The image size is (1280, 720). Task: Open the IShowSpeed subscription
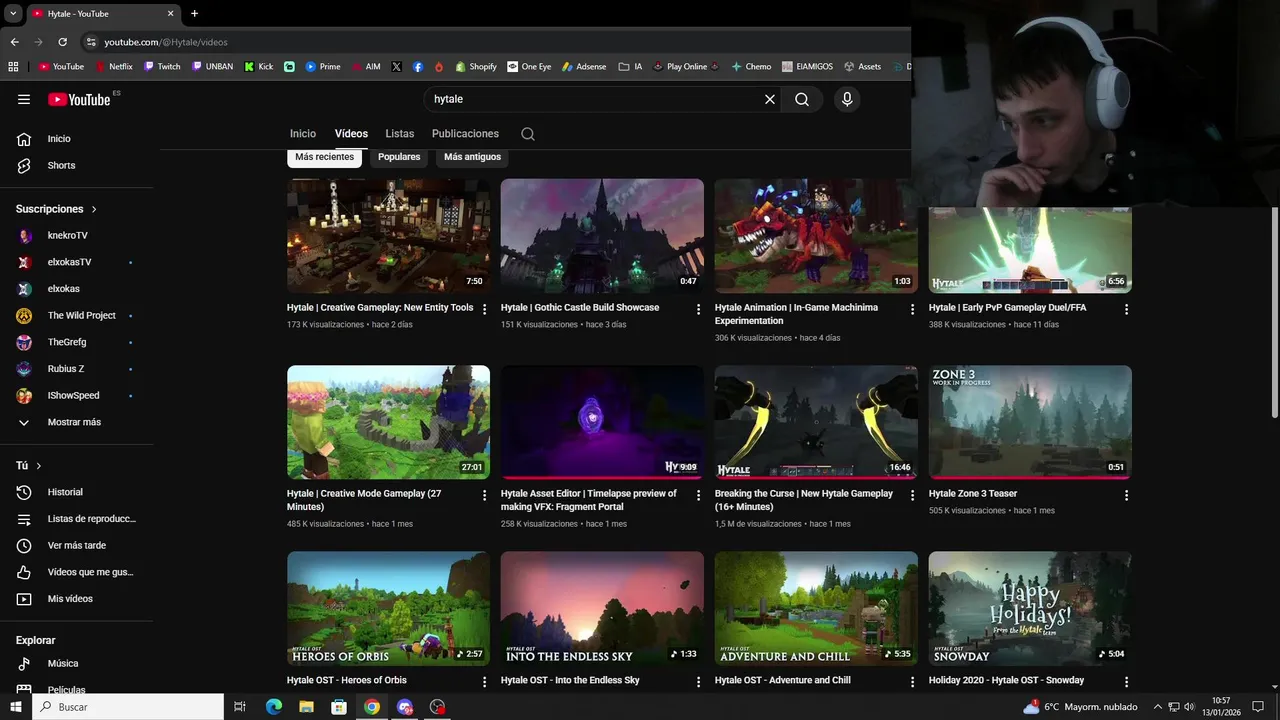click(x=76, y=395)
